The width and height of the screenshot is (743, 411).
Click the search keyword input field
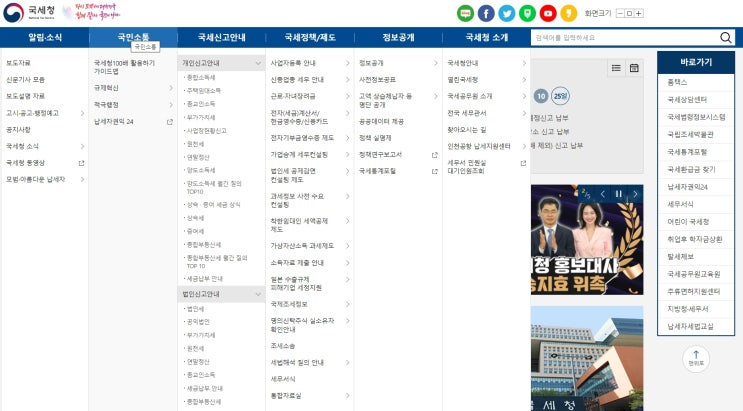pos(625,37)
